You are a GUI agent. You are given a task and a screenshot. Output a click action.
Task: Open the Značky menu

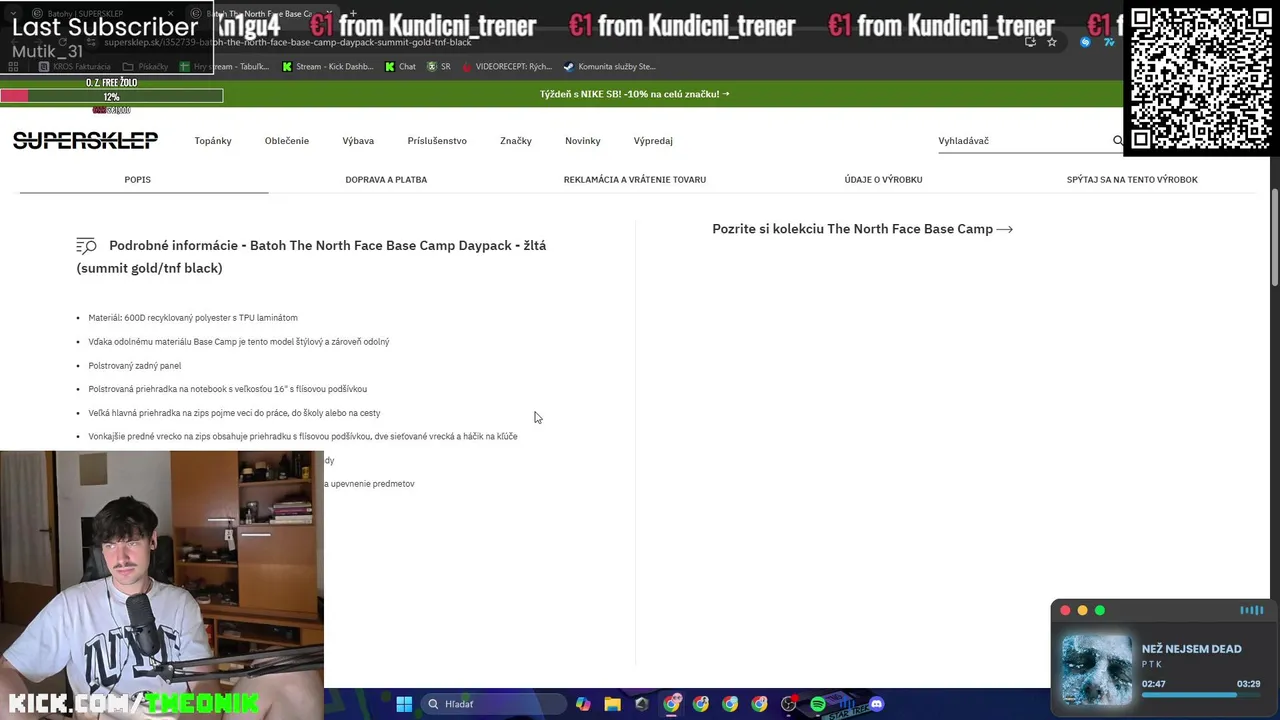point(516,141)
